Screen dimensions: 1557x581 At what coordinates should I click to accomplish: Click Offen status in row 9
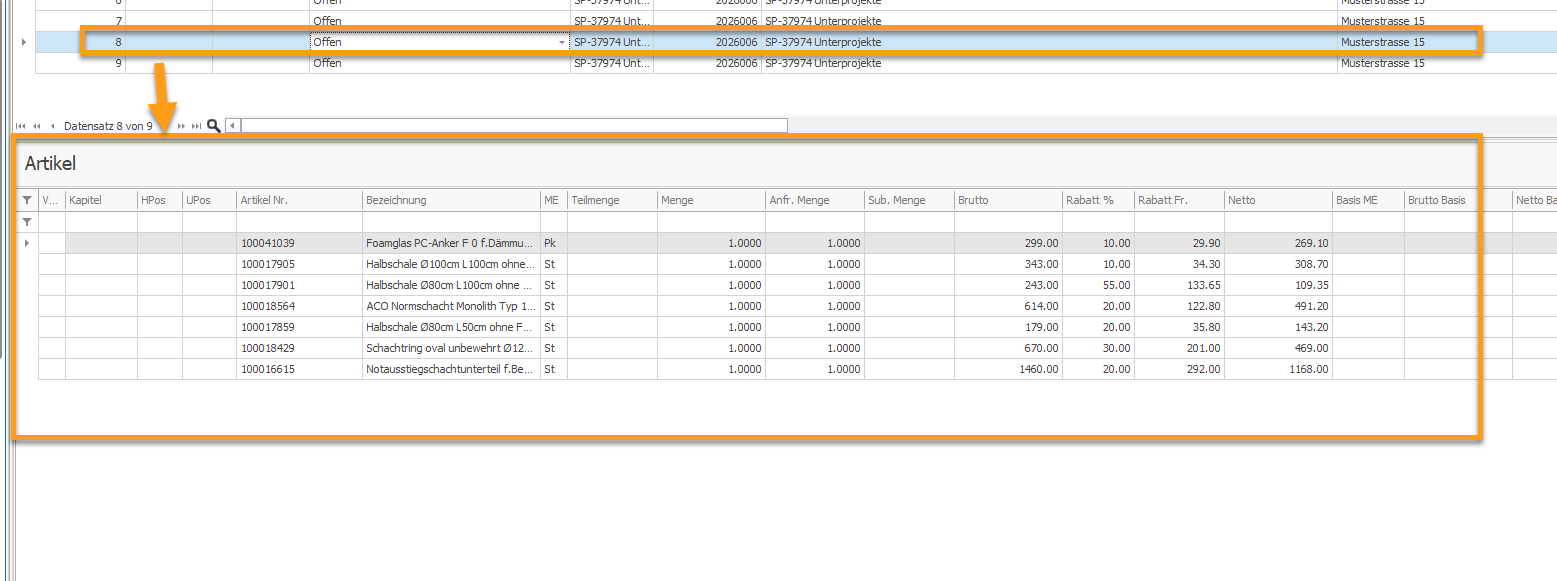[x=440, y=63]
